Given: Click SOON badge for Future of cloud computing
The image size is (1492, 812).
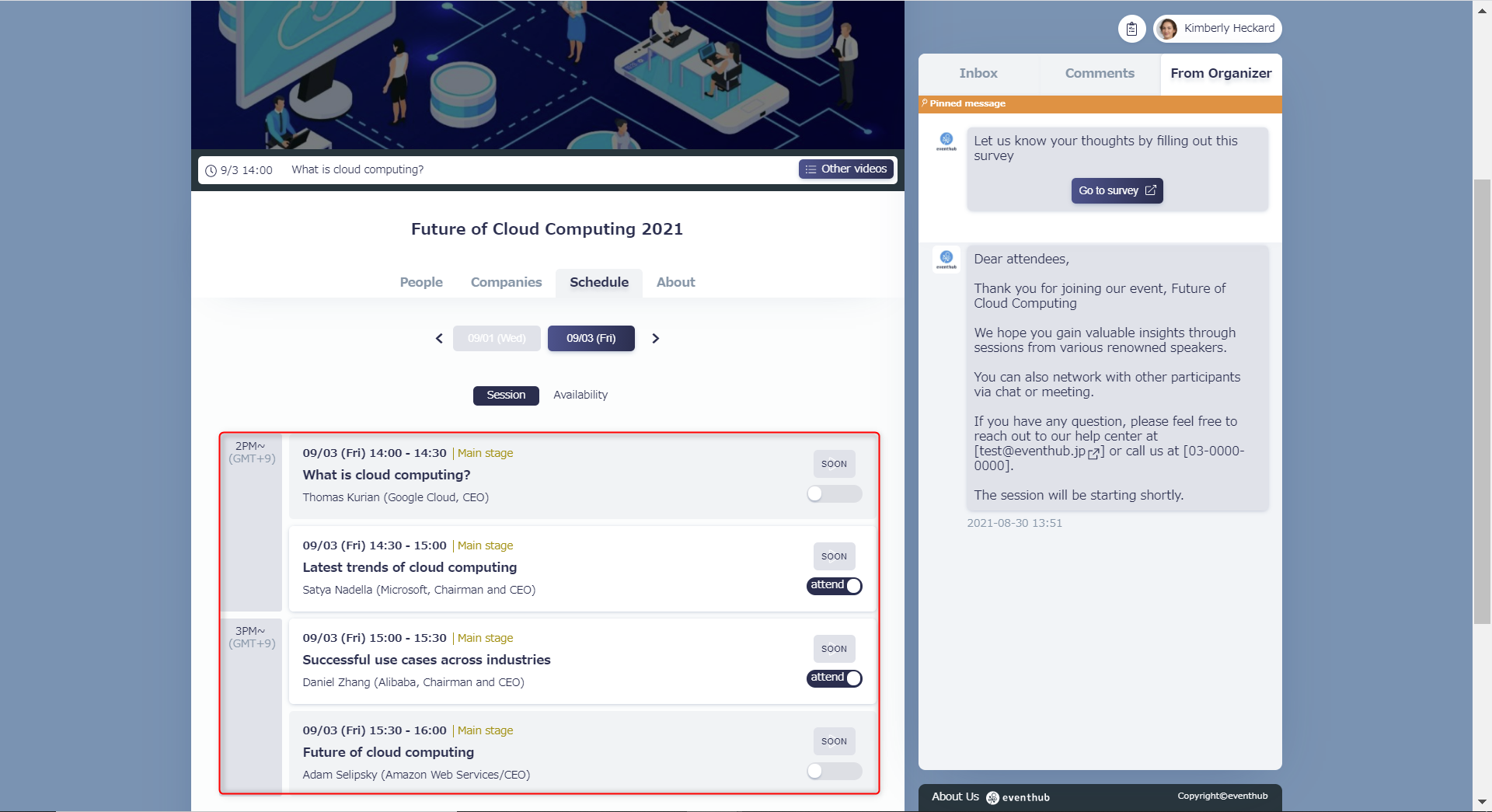Looking at the screenshot, I should pos(835,742).
